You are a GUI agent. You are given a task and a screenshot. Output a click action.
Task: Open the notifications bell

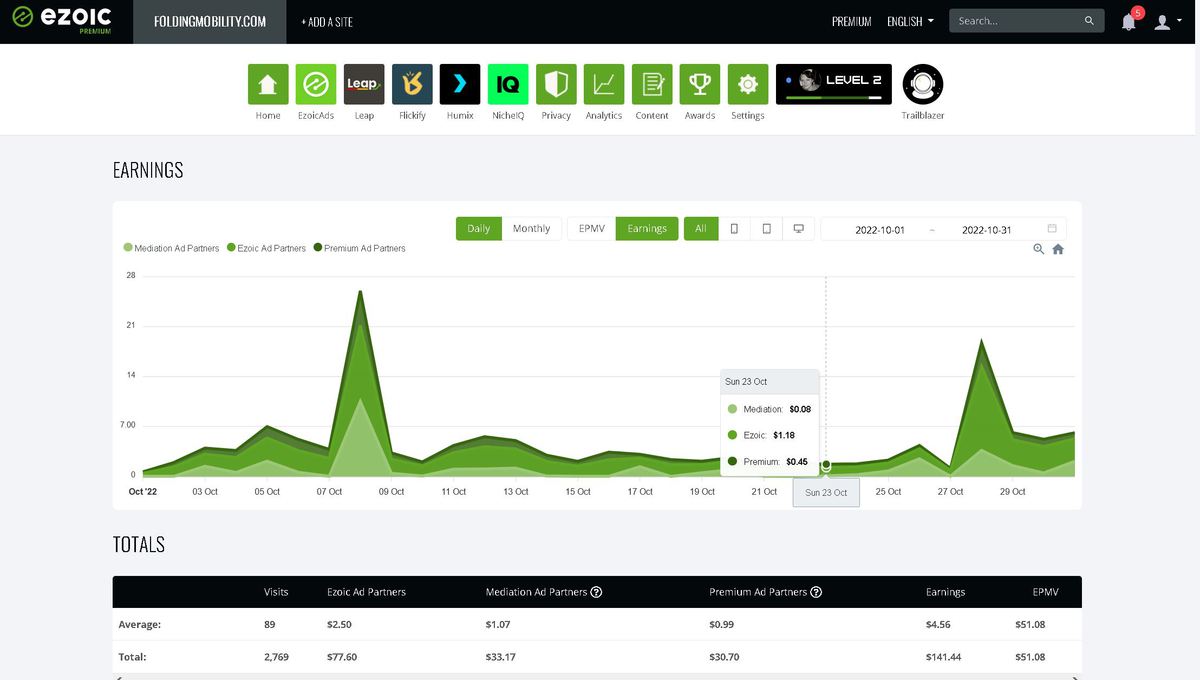coord(1129,21)
